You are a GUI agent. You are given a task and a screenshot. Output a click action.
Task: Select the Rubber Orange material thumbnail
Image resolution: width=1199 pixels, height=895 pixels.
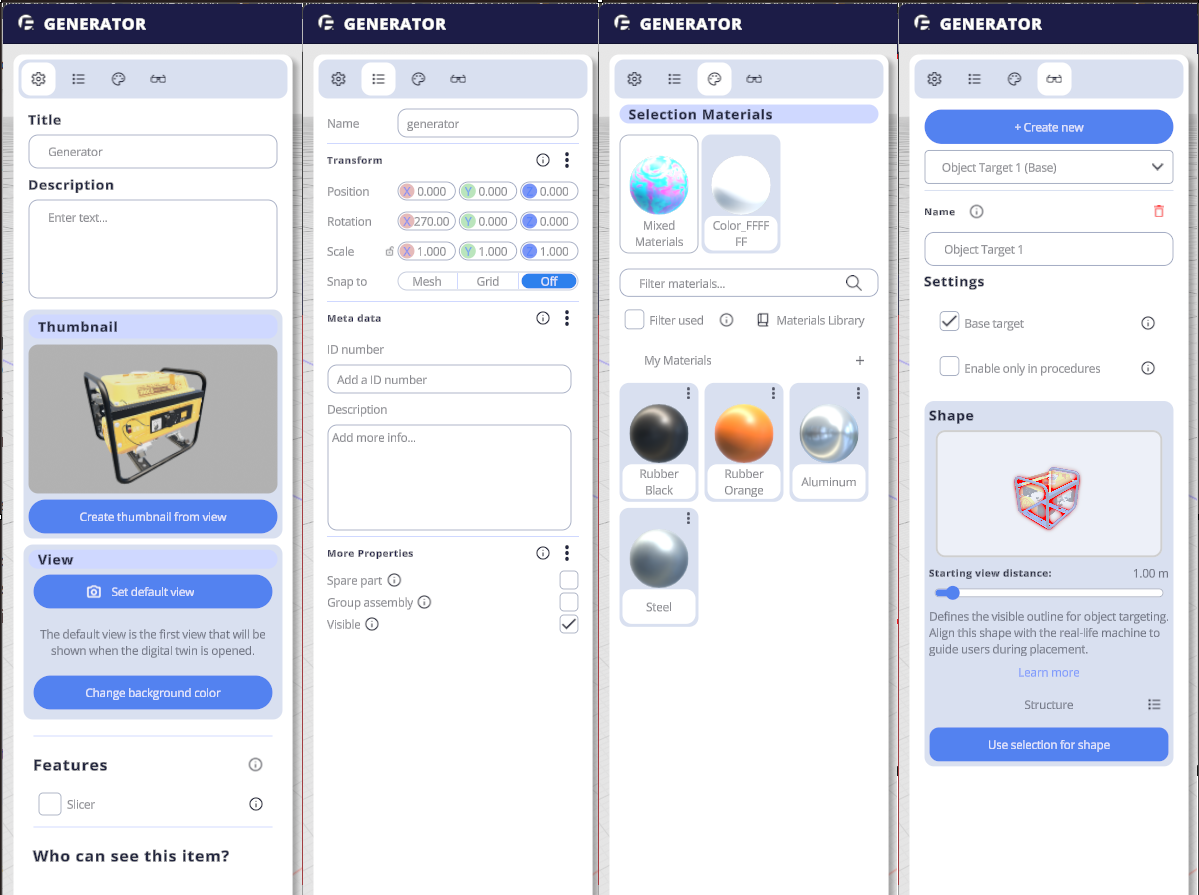(743, 434)
